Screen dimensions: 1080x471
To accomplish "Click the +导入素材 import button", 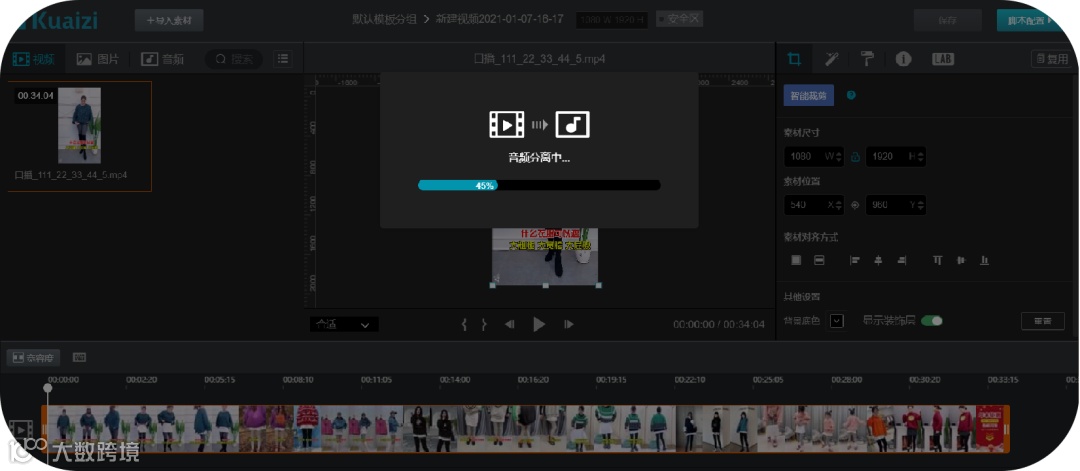I will coord(169,20).
